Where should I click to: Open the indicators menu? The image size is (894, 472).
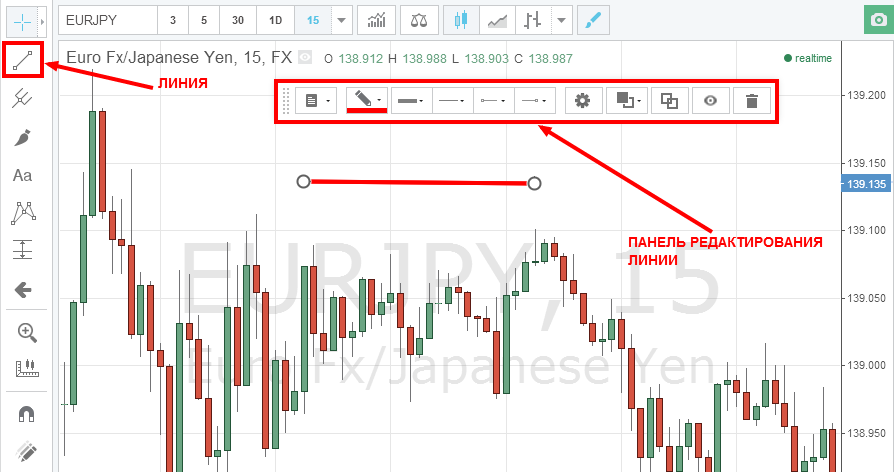pyautogui.click(x=376, y=21)
